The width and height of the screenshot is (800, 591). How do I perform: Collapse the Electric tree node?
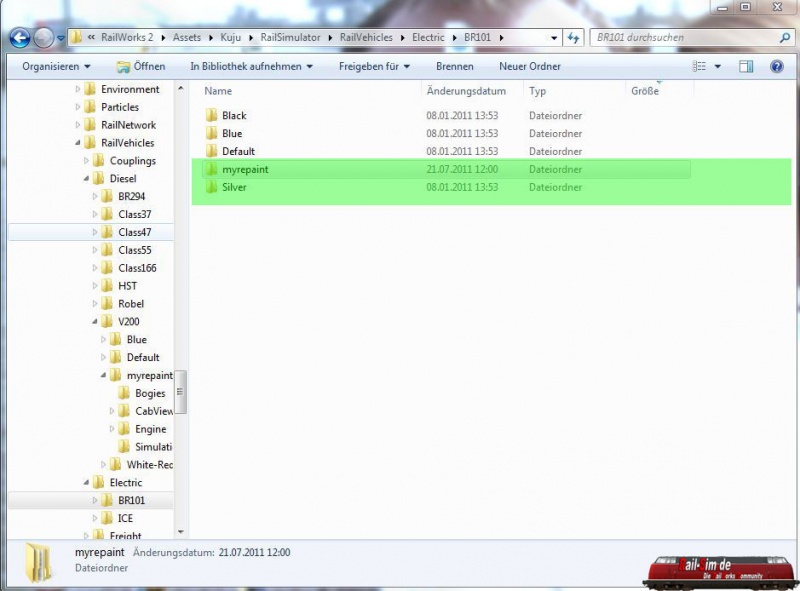[x=86, y=482]
